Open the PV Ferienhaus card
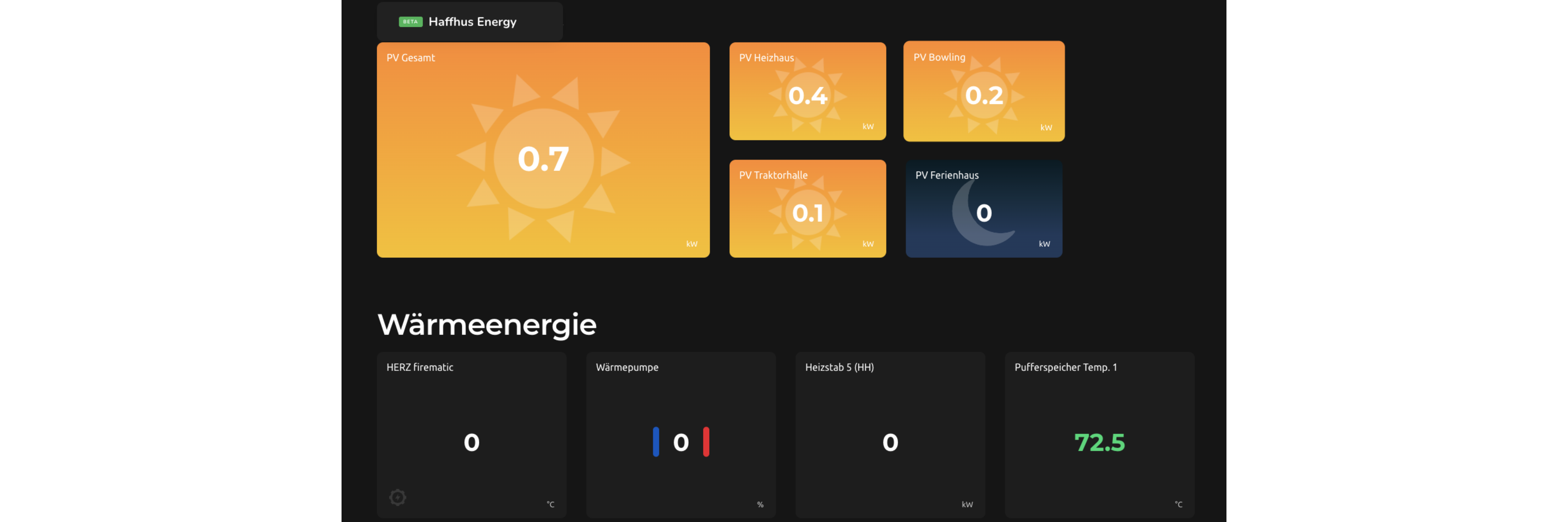This screenshot has height=522, width=1568. [983, 209]
